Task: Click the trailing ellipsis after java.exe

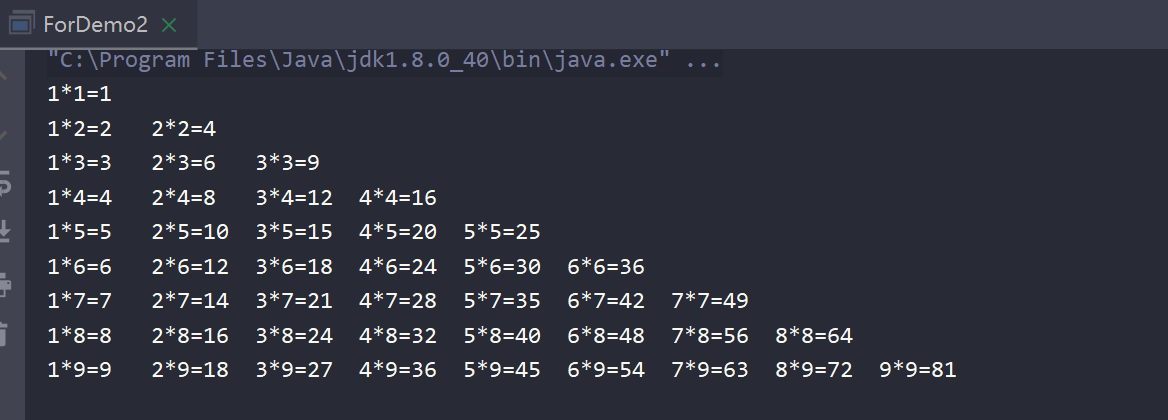Action: [702, 60]
